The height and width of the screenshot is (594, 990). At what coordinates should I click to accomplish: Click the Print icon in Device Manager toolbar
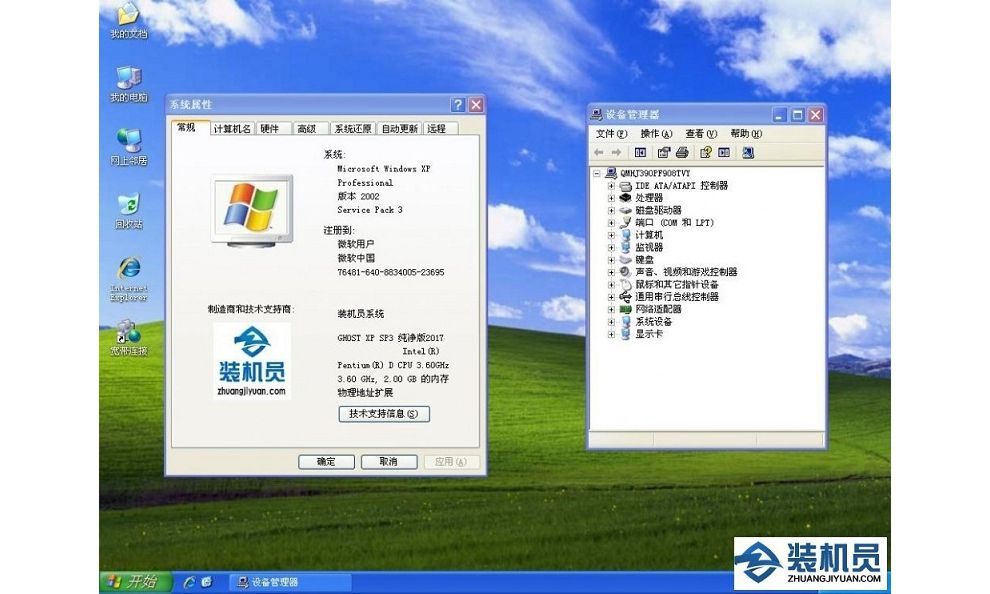682,153
